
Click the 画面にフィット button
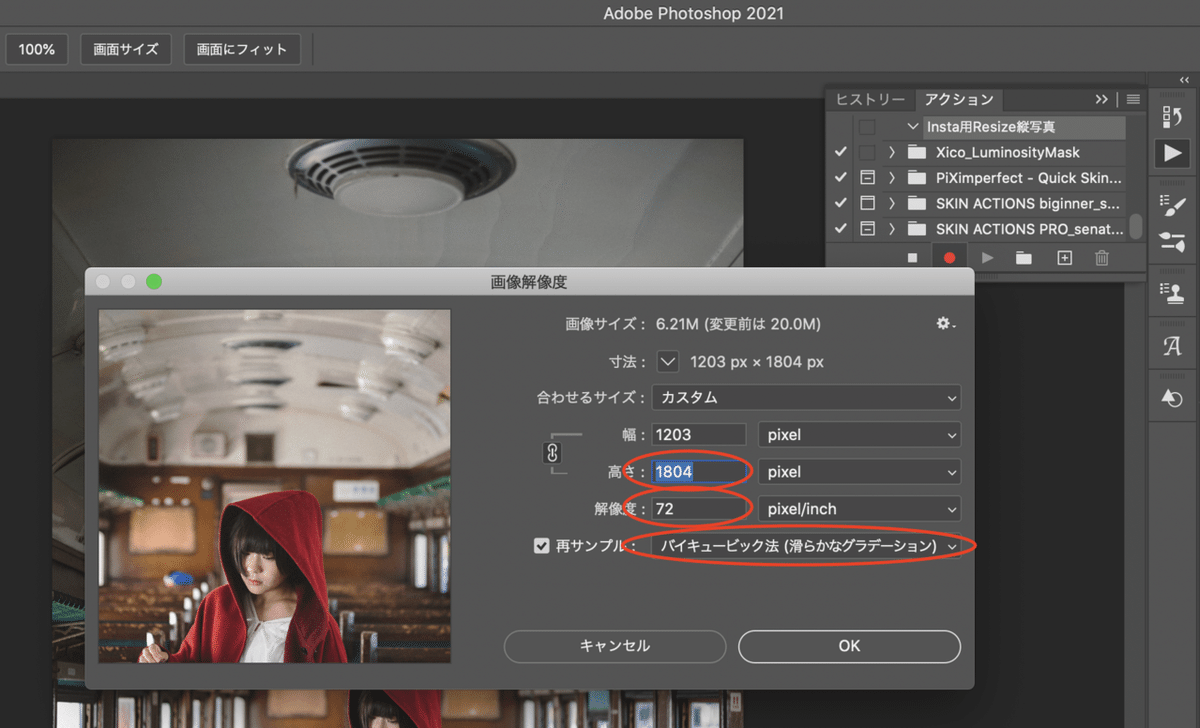242,49
